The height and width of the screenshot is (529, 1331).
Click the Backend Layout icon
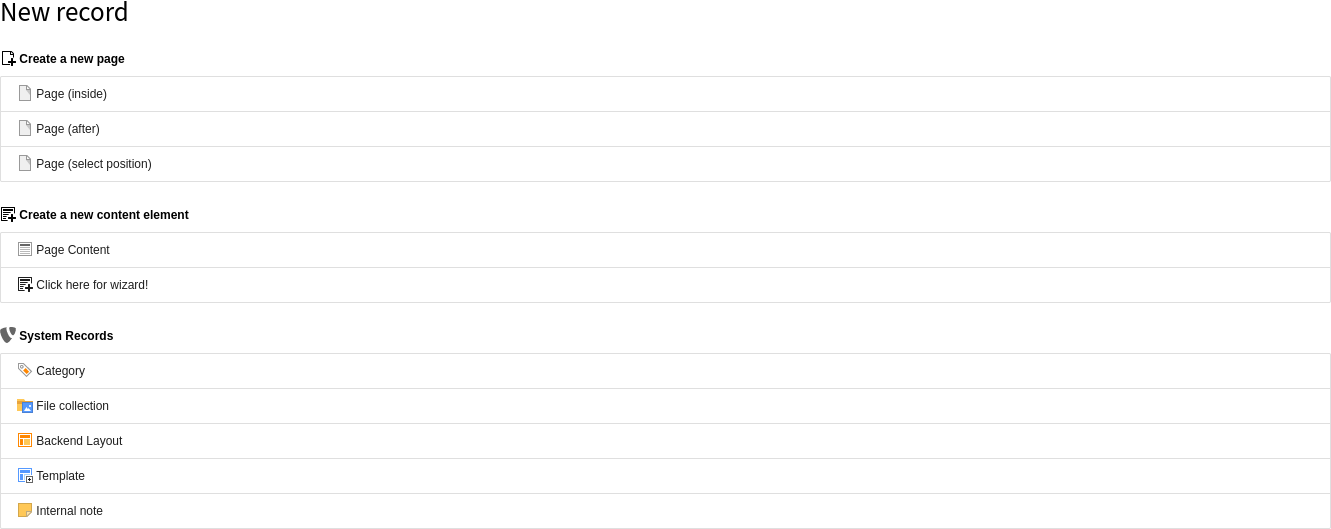point(25,440)
